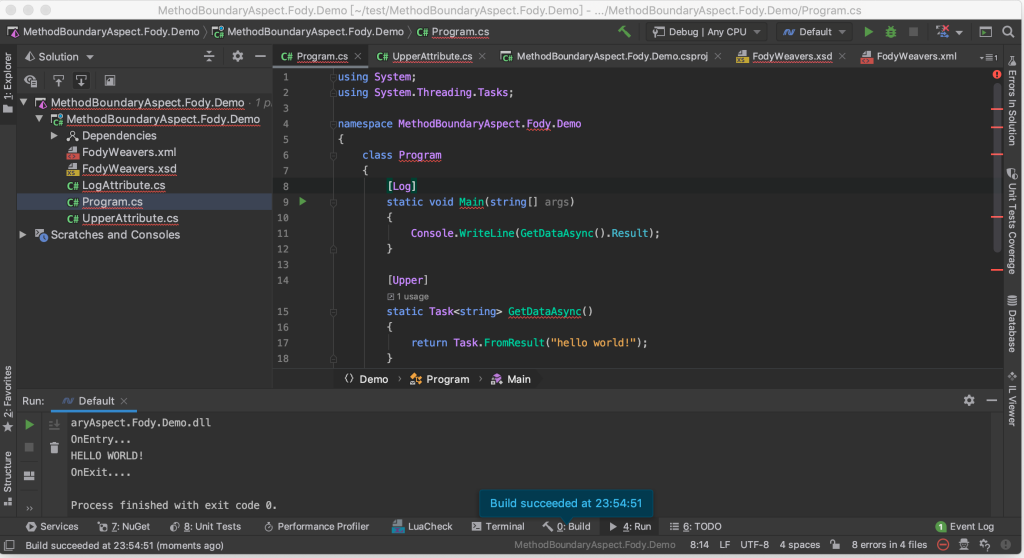The width and height of the screenshot is (1024, 558).
Task: Switch to the UpperAttribute.cs tab
Action: pyautogui.click(x=431, y=56)
